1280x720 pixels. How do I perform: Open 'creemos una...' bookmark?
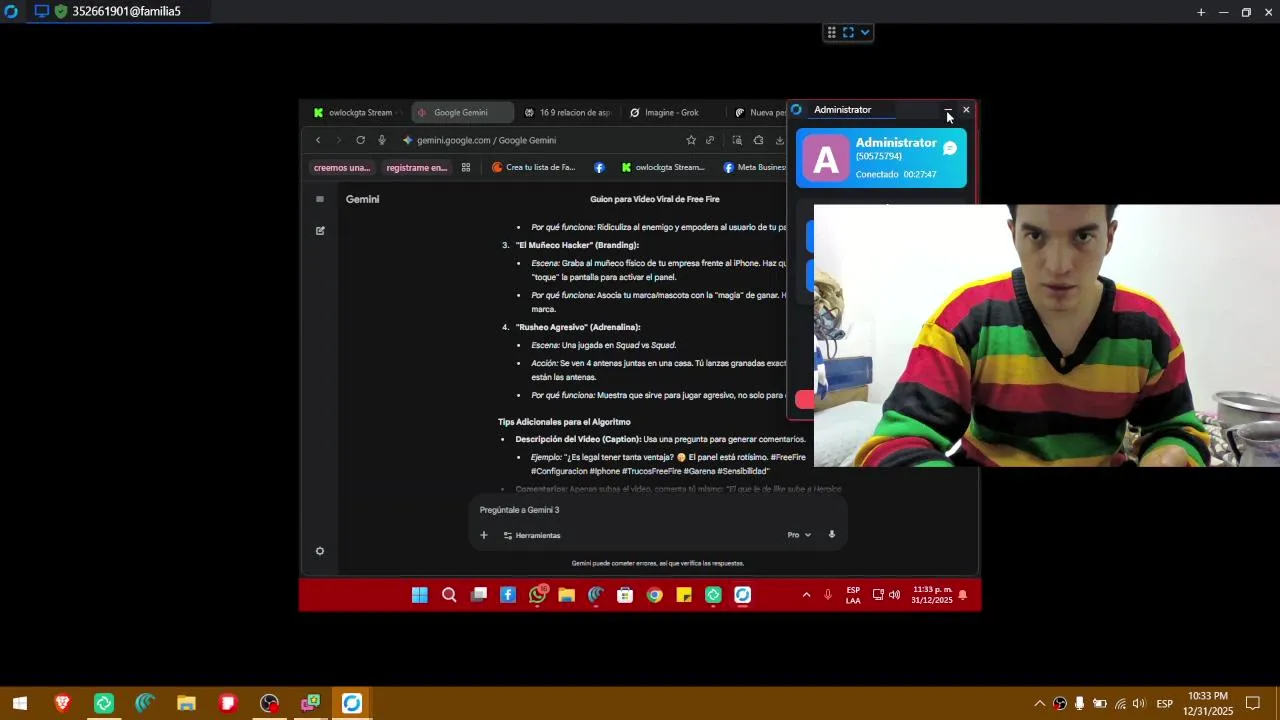click(342, 167)
